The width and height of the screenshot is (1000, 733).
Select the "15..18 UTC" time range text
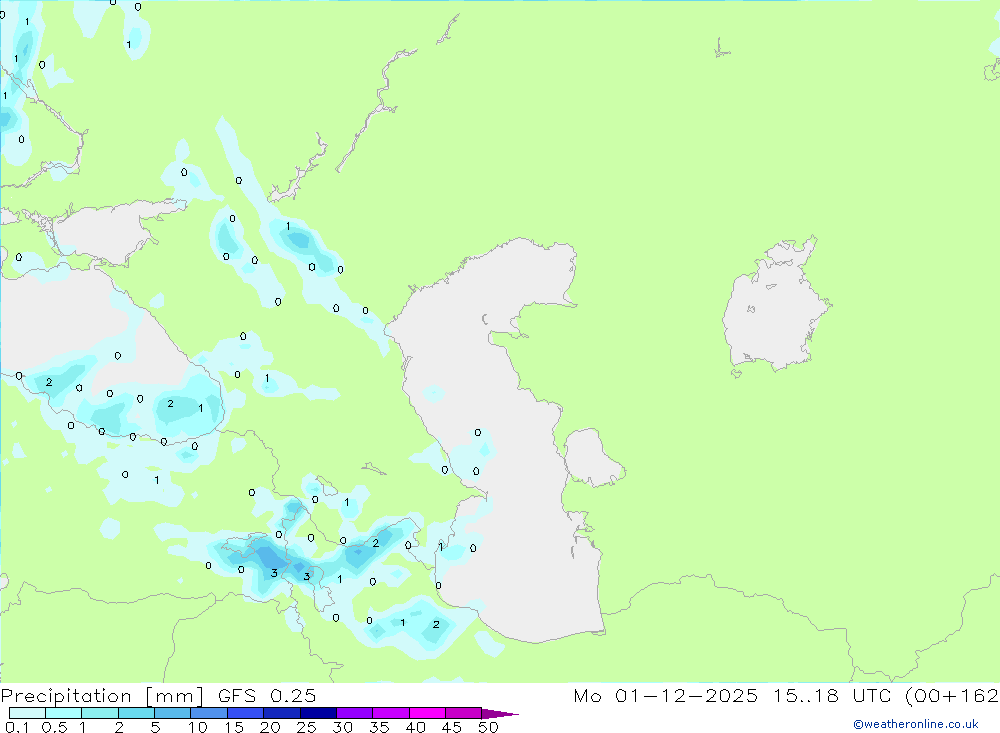coord(832,696)
